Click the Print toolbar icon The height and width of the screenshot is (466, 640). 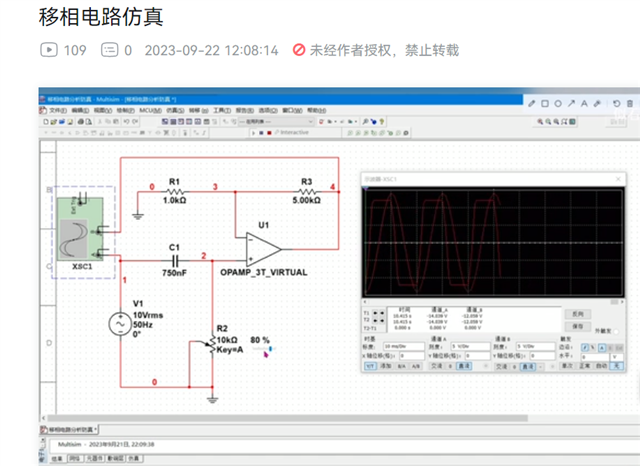point(80,122)
